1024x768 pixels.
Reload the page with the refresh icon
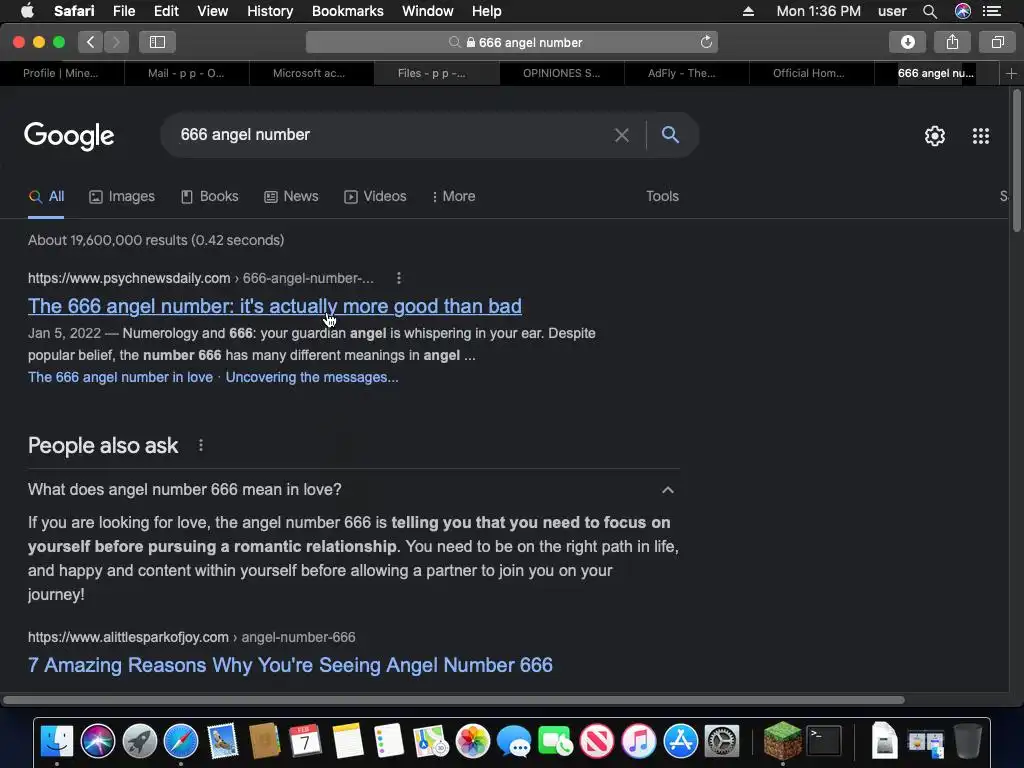point(706,42)
